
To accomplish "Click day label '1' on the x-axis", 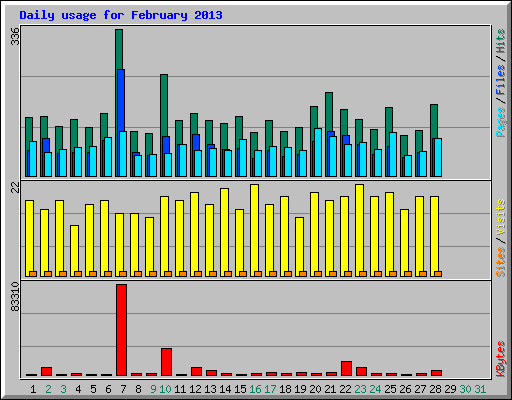I will tap(33, 389).
